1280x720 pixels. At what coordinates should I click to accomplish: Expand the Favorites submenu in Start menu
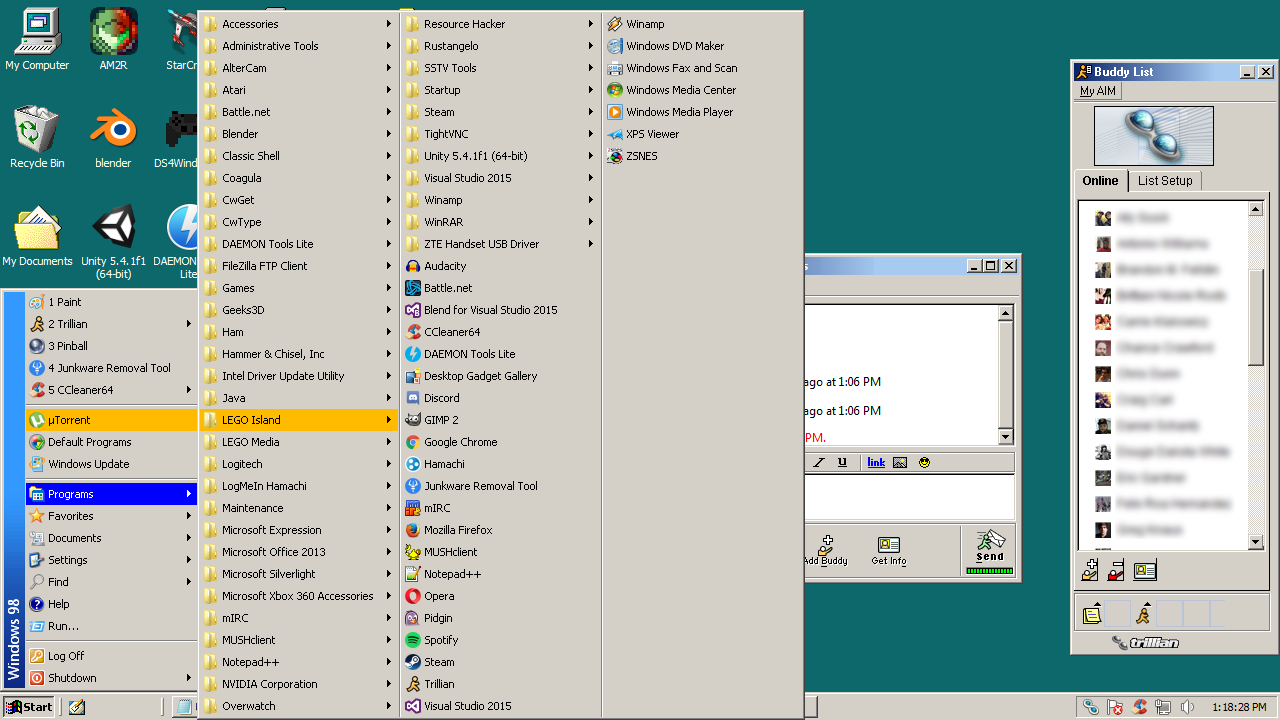(x=111, y=516)
